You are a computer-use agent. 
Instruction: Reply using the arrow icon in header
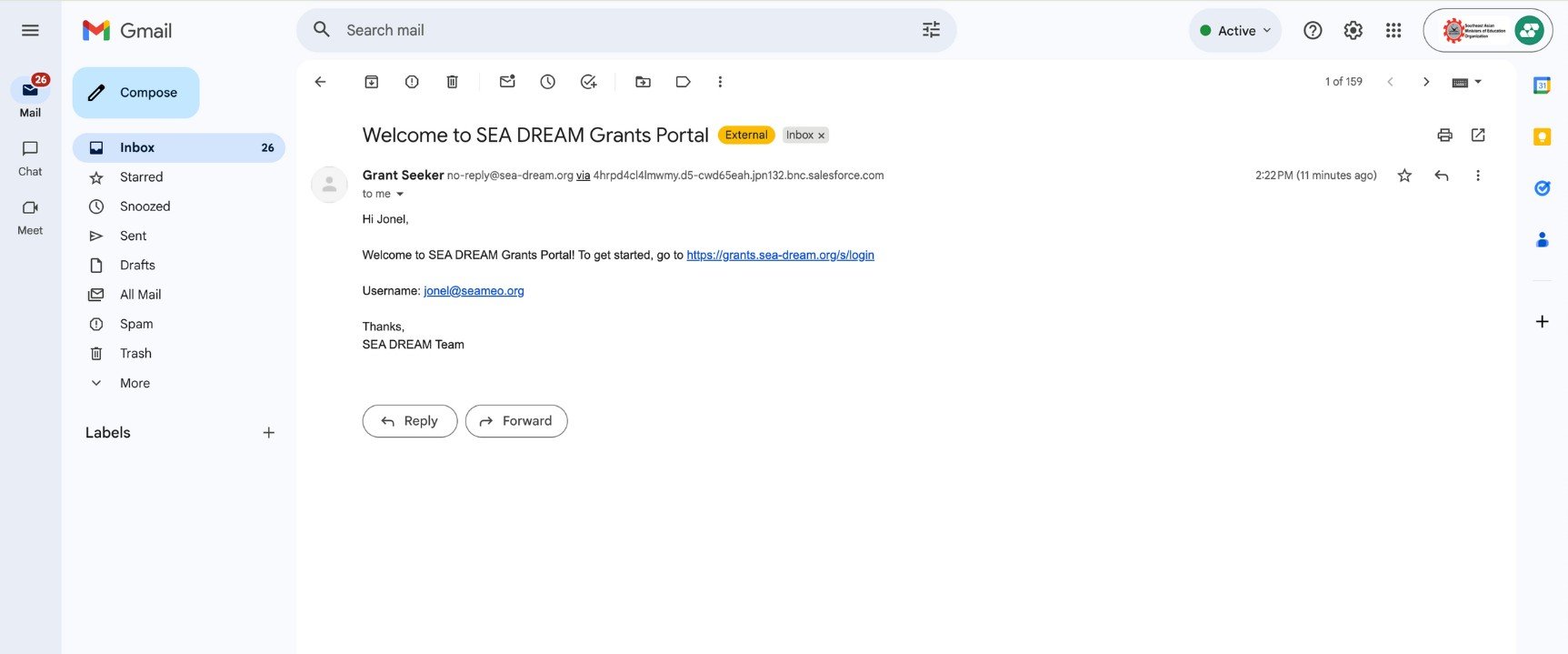coord(1442,176)
